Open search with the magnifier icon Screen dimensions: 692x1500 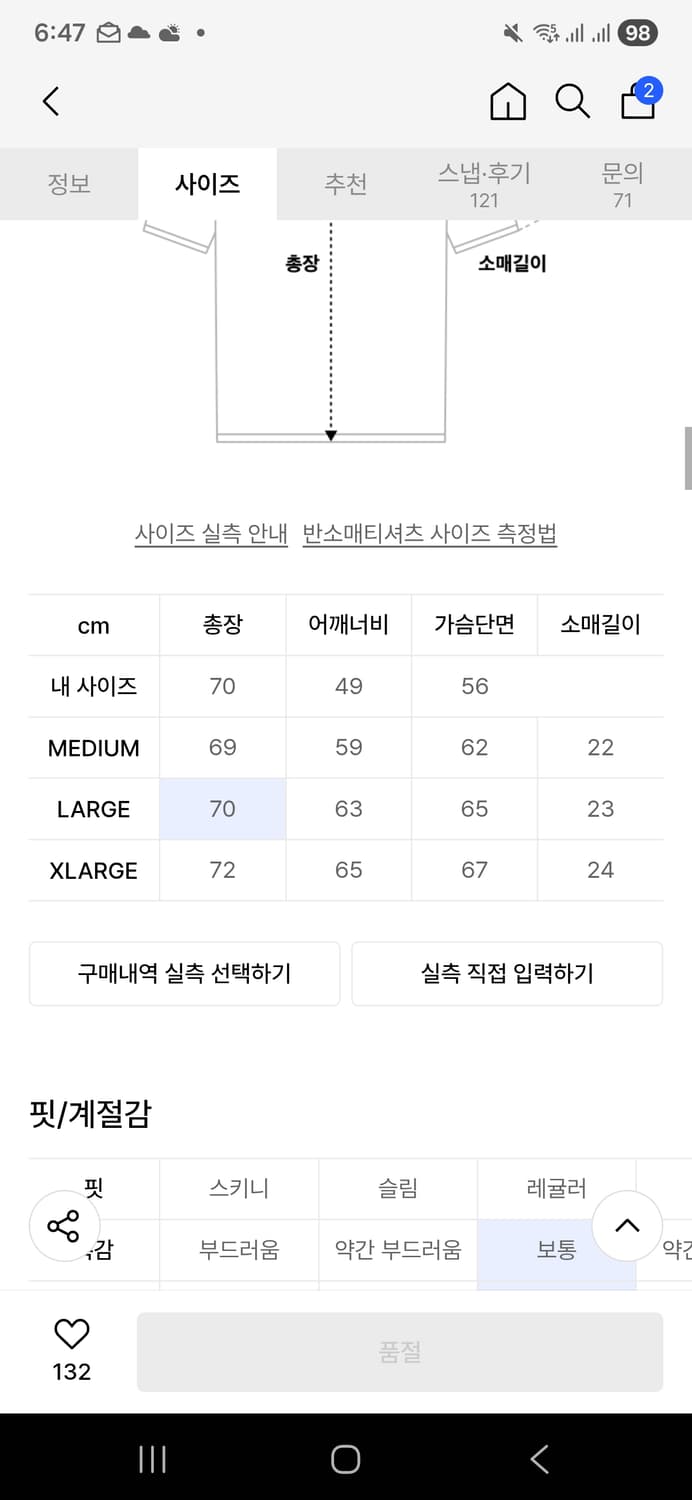tap(572, 101)
